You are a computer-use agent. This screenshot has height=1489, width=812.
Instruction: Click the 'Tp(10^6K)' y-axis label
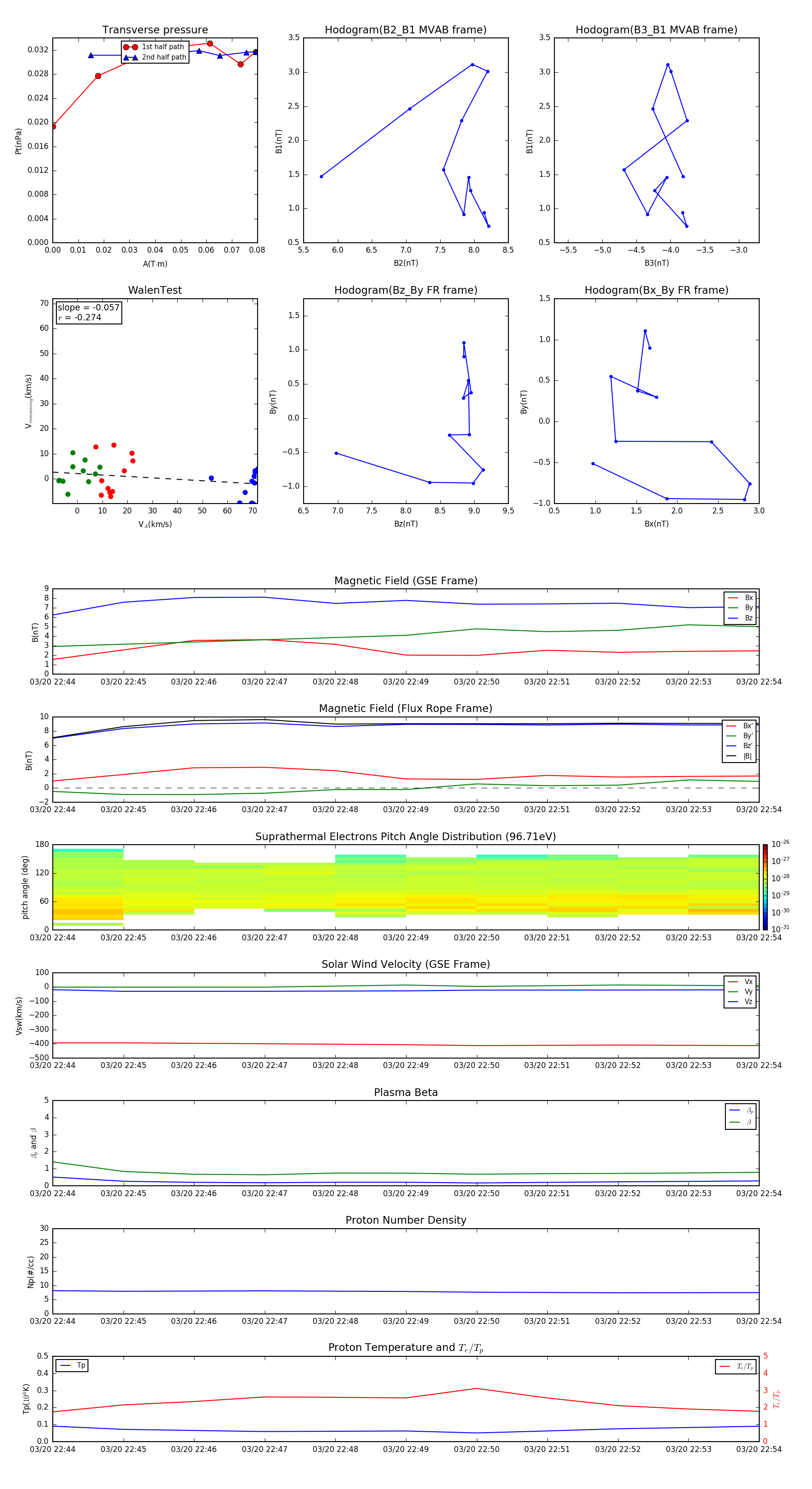(x=26, y=1399)
